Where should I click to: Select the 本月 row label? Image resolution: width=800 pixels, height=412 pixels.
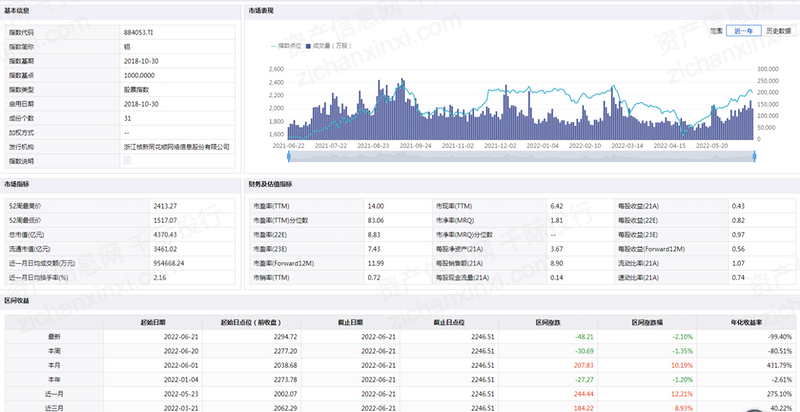tap(54, 365)
